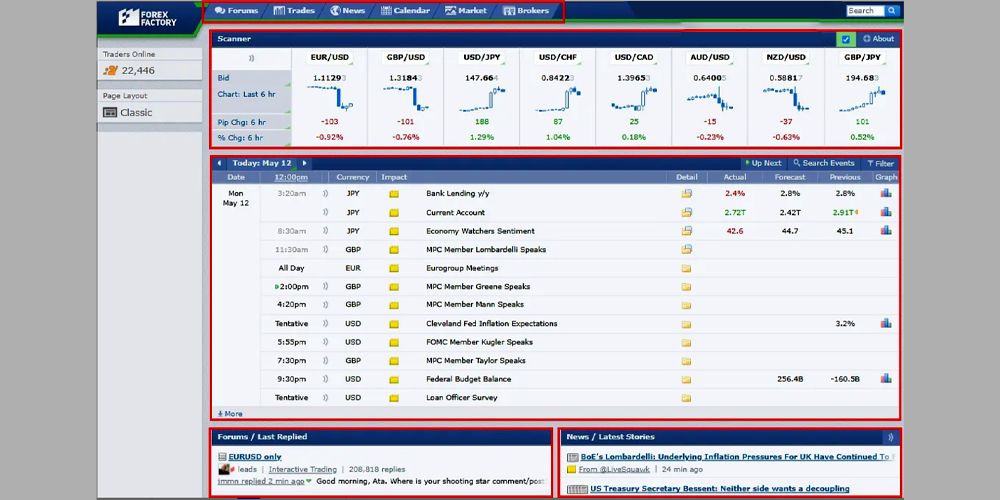Open US Treasury Secretary Bessent news story
The width and height of the screenshot is (1000, 500).
tap(719, 489)
